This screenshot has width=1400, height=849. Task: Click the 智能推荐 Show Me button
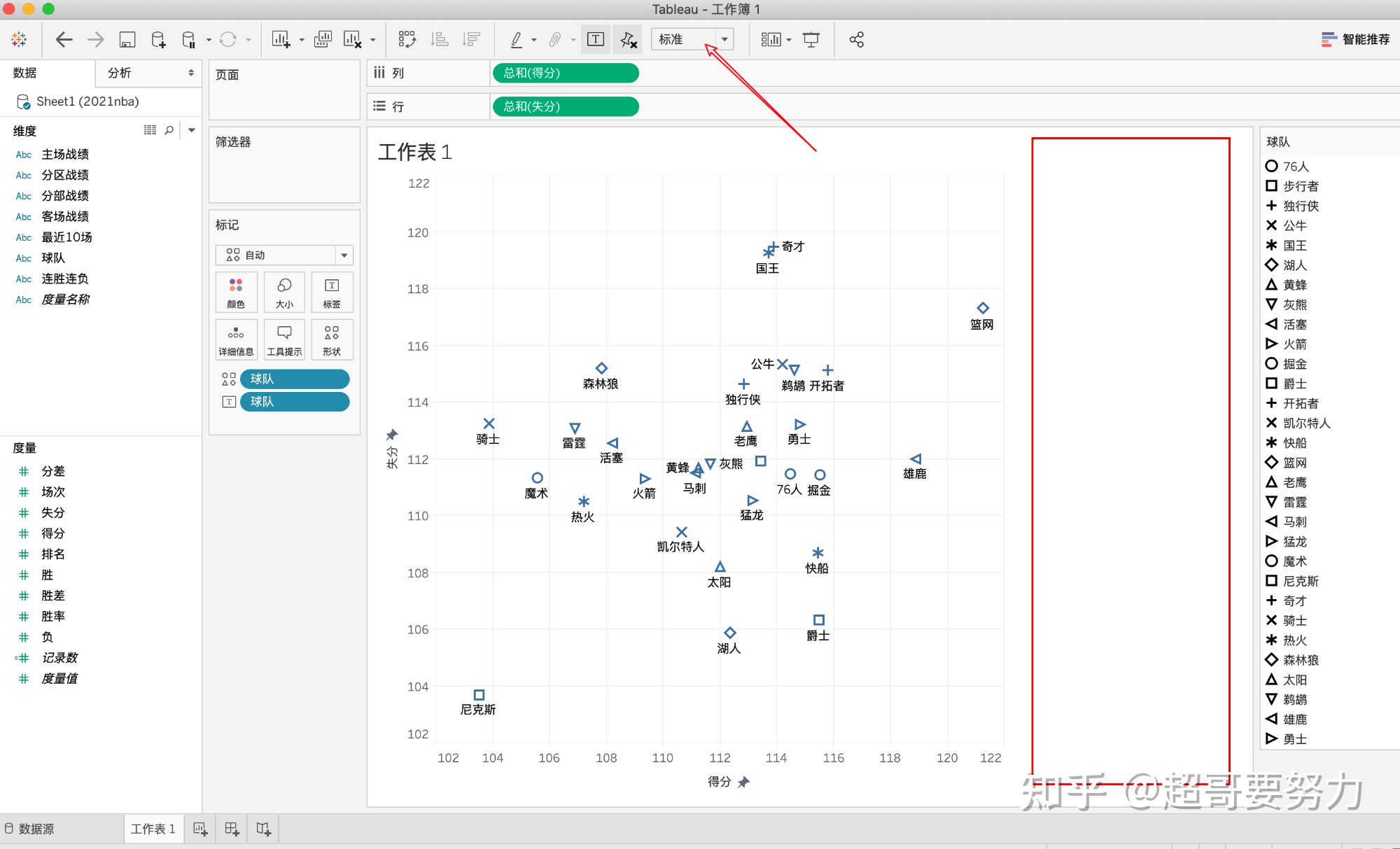click(1356, 39)
